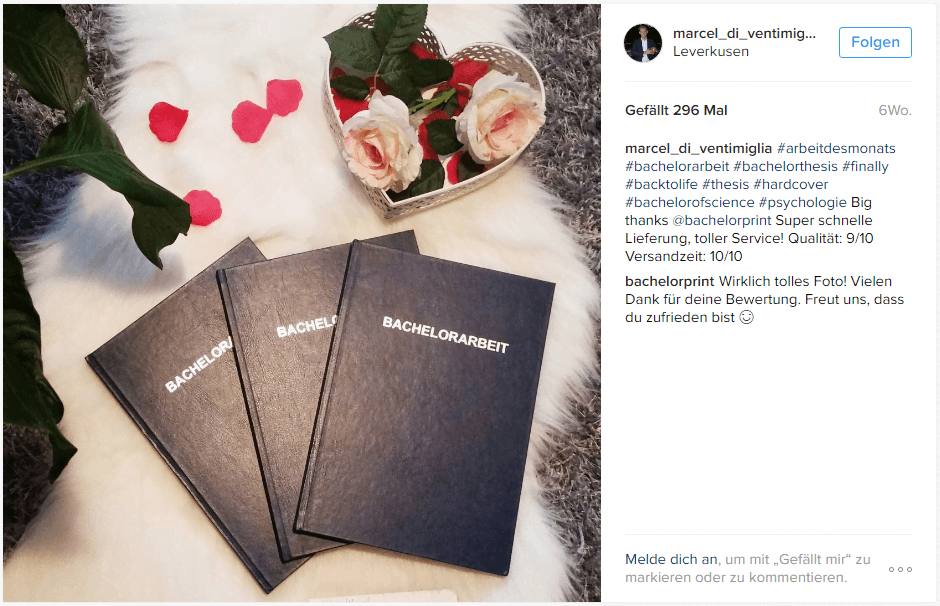940x606 pixels.
Task: Open hashtag #bachelorthesis
Action: tap(785, 167)
